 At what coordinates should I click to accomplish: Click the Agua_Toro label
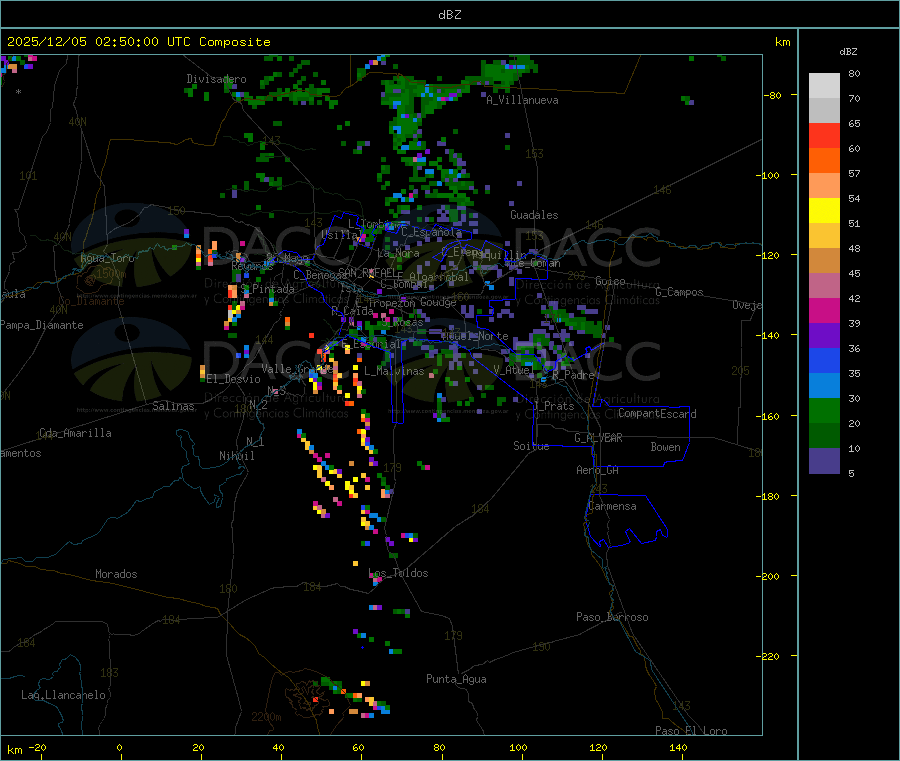[x=107, y=258]
